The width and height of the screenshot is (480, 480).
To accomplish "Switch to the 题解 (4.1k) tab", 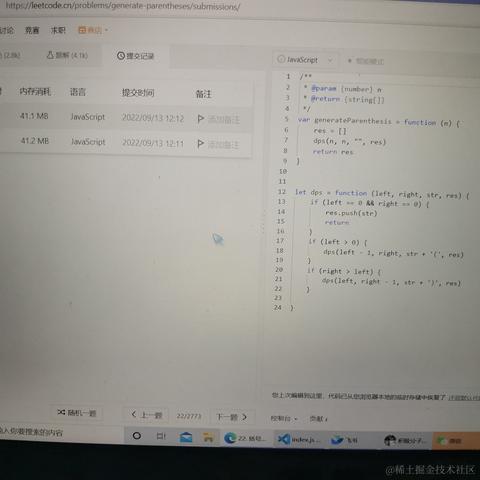I will [x=67, y=55].
